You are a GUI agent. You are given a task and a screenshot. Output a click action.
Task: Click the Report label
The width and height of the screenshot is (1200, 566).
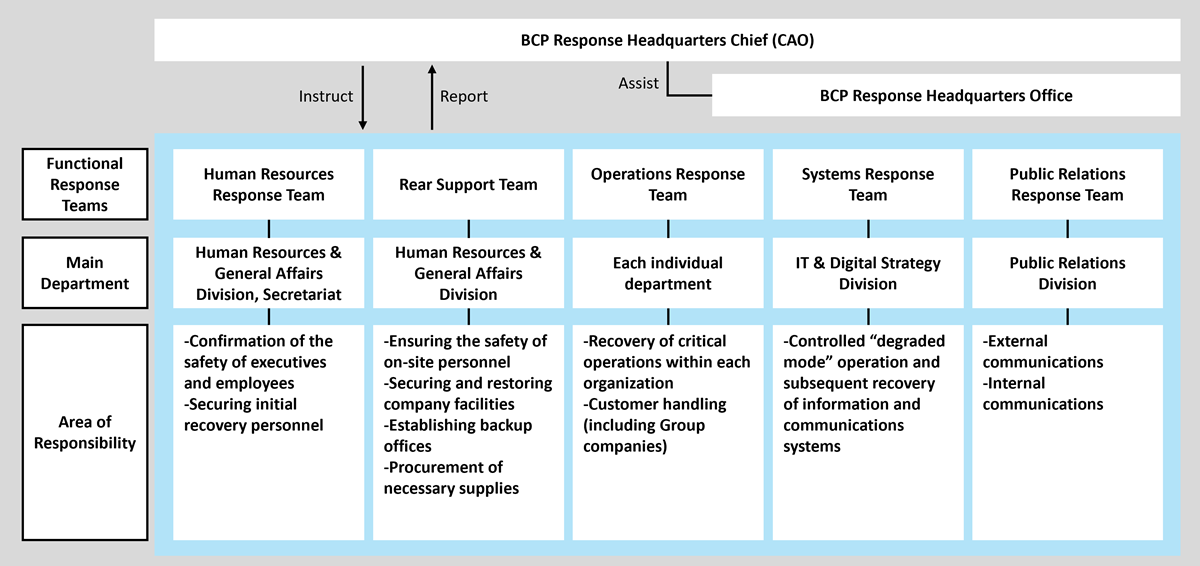click(x=464, y=96)
